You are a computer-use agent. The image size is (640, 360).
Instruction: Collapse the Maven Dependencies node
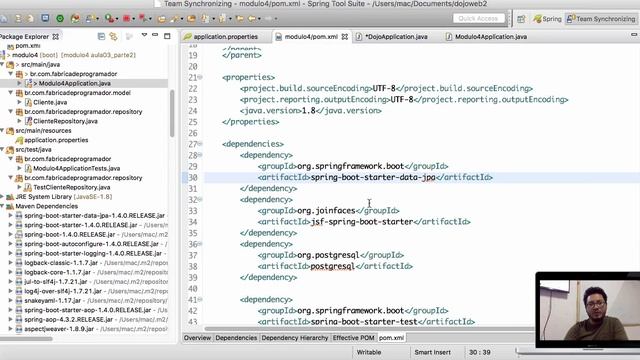2,206
